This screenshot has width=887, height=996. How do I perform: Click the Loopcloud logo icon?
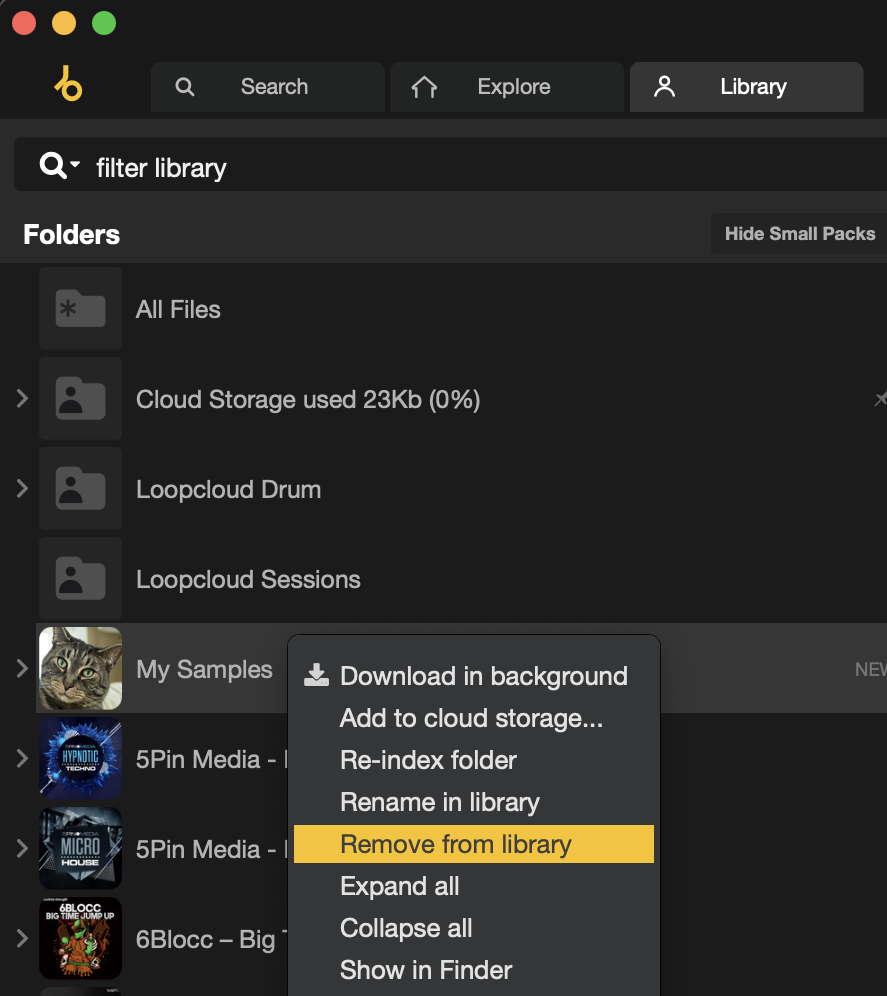pos(68,84)
